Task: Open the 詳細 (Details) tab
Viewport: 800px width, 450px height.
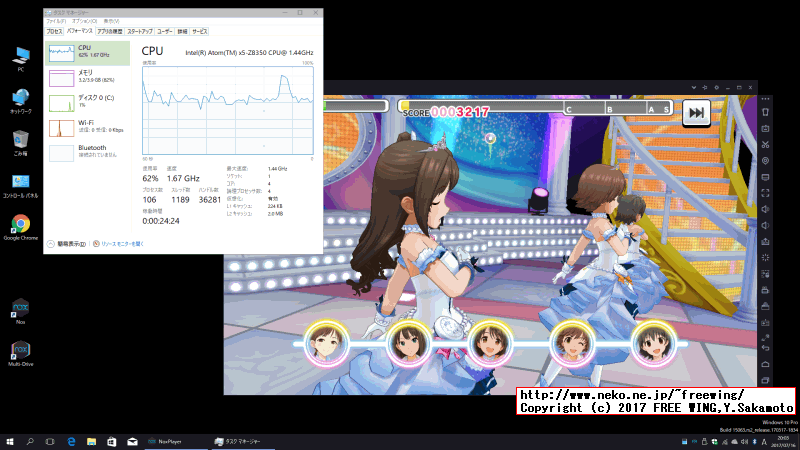Action: [x=182, y=32]
